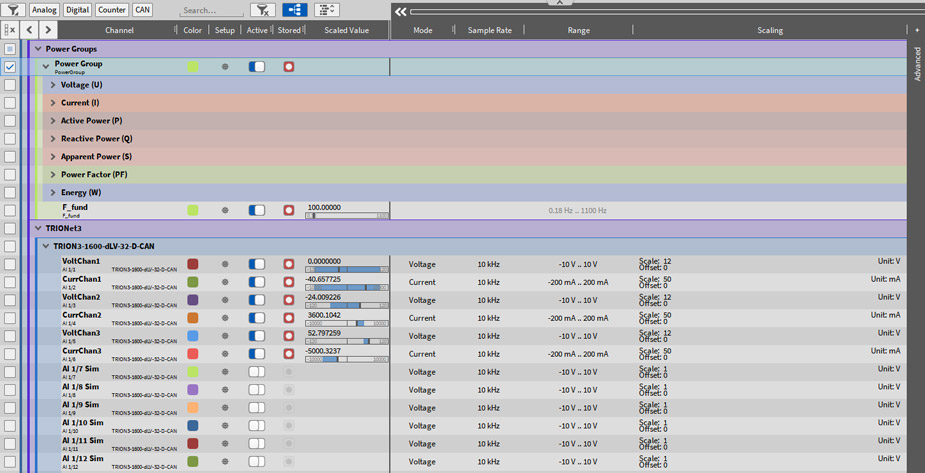Toggle the stored record icon for VoltChan2
Viewport: 925px width, 473px height.
(289, 300)
